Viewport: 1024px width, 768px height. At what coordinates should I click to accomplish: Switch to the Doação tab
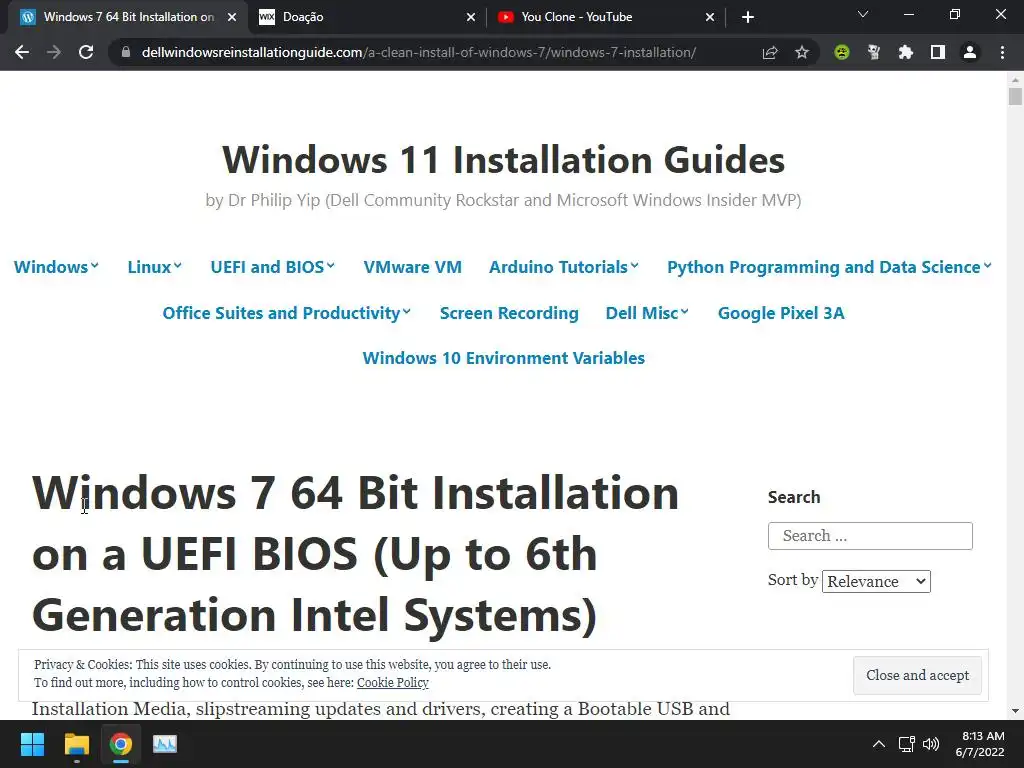pos(366,17)
